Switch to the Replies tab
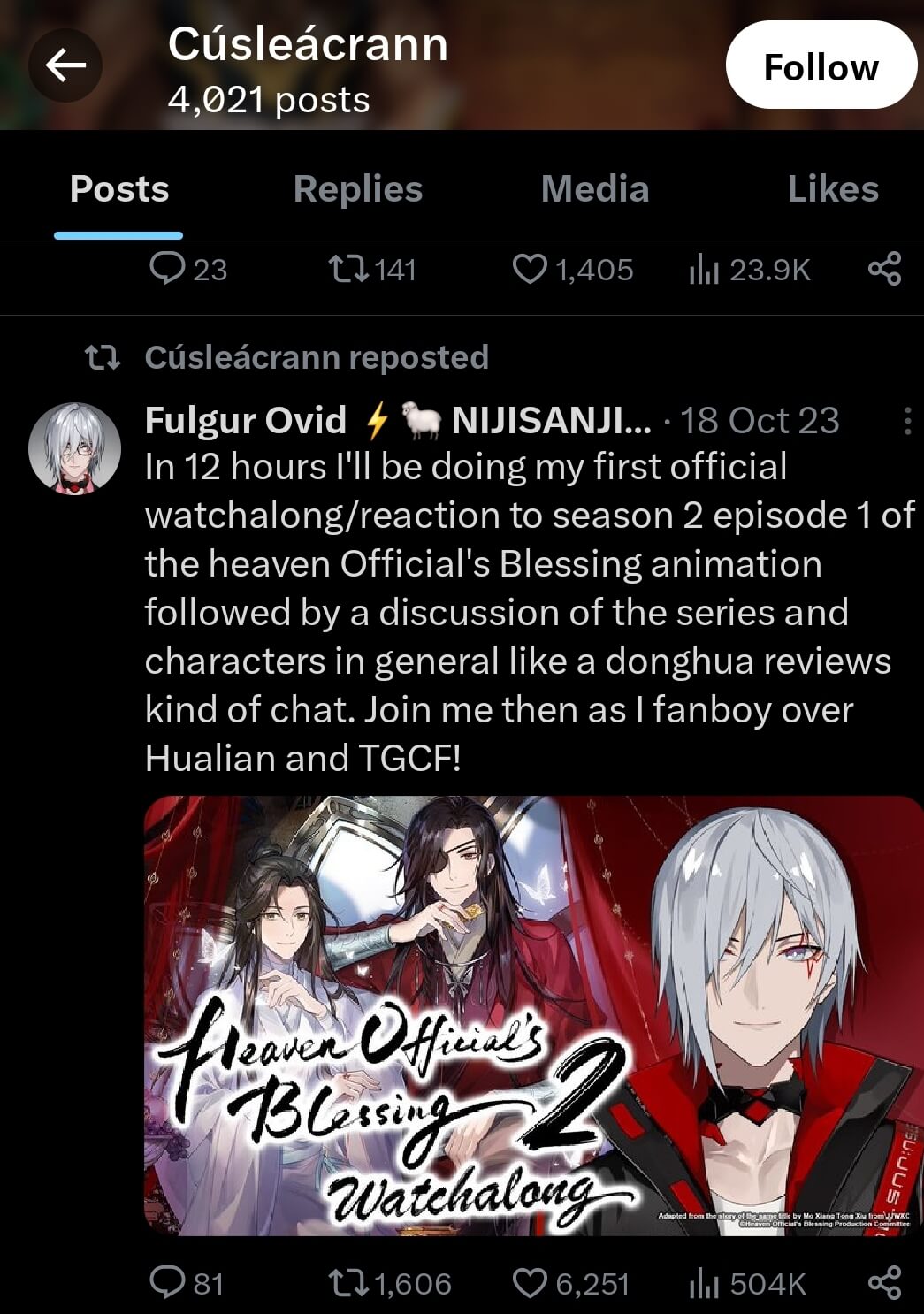 [x=357, y=188]
